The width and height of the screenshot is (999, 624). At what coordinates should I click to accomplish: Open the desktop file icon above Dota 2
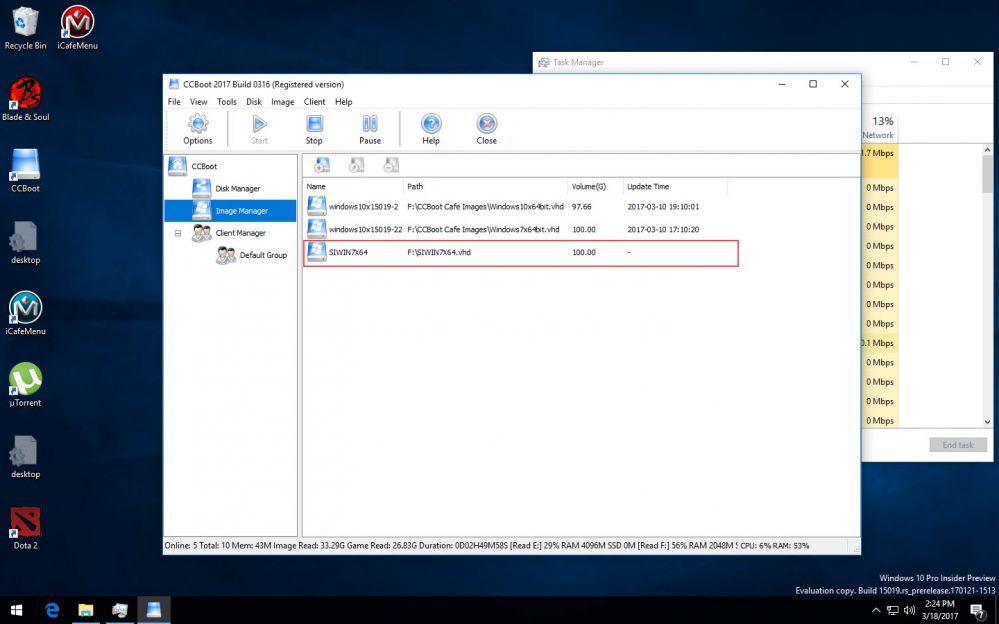click(25, 456)
